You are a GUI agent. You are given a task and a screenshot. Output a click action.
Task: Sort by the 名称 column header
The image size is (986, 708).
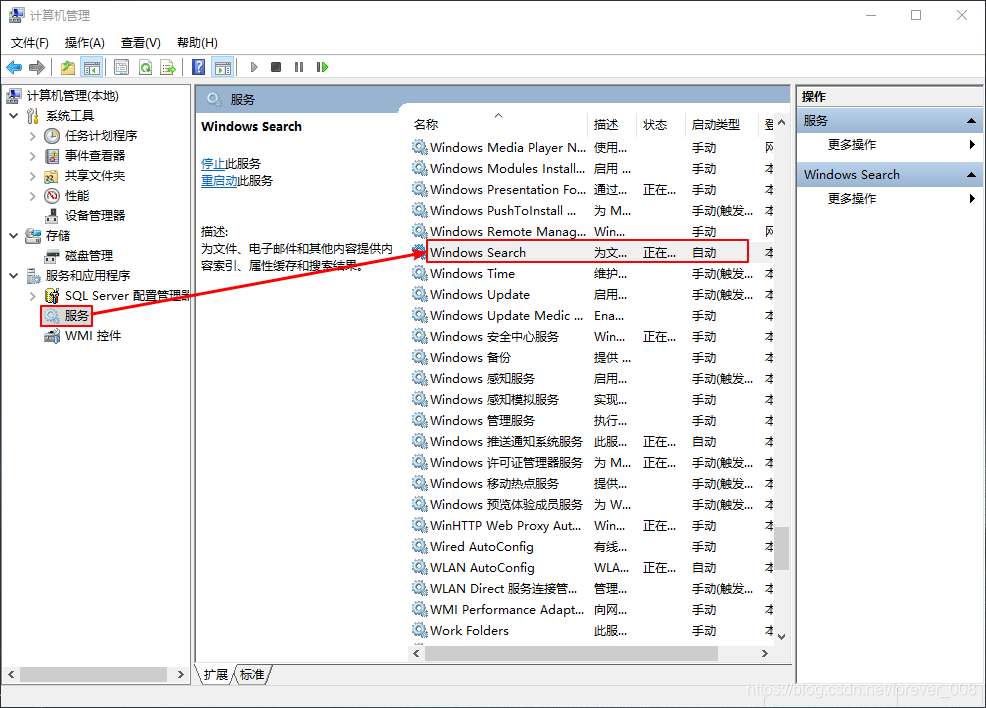498,124
